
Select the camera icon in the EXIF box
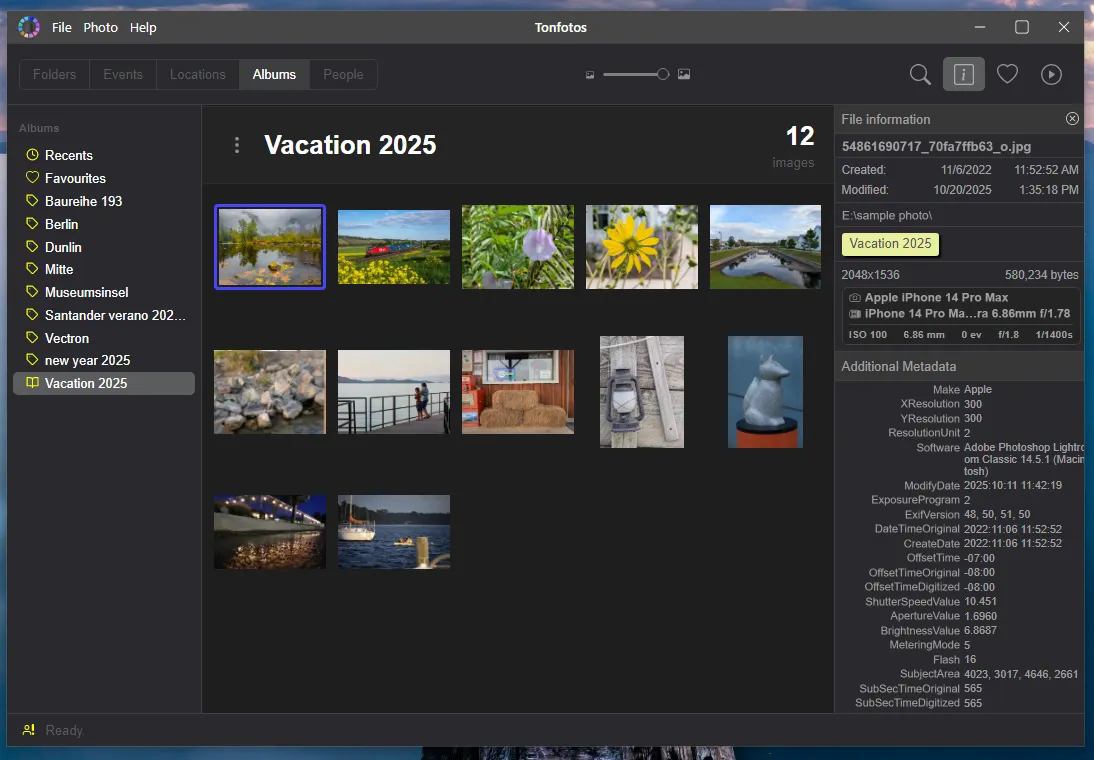855,297
